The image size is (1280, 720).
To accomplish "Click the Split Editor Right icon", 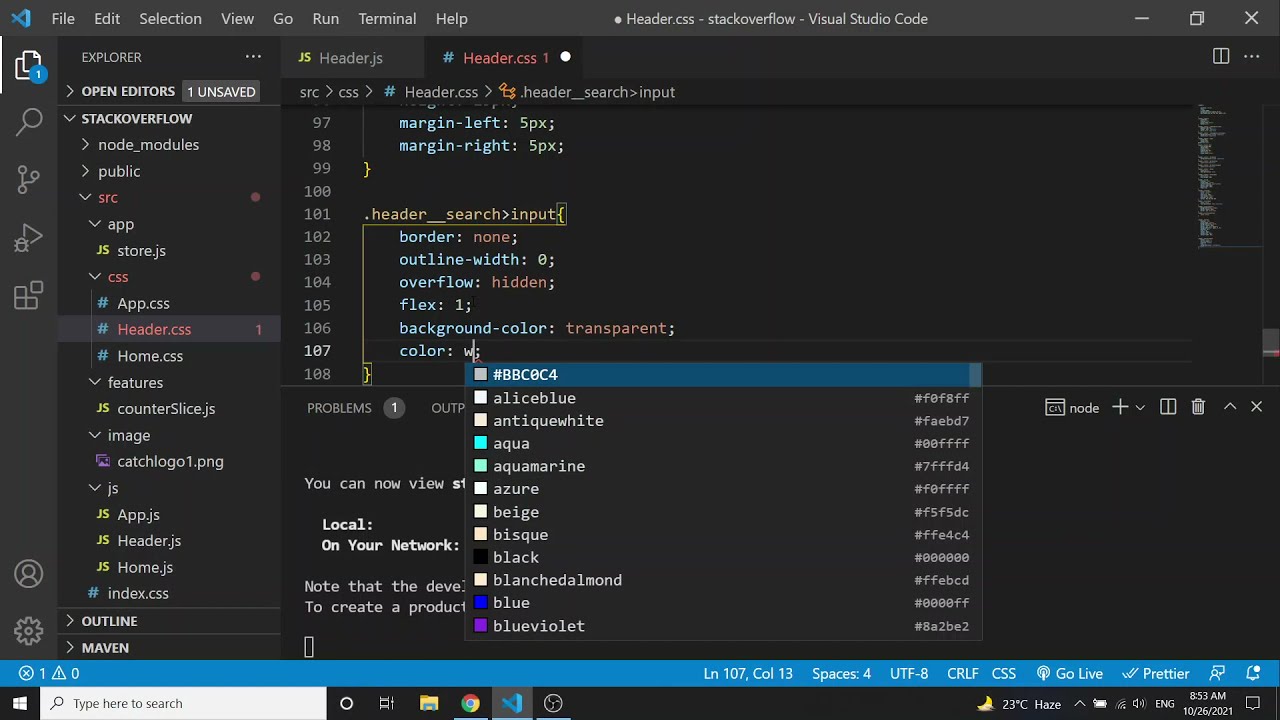I will (x=1221, y=57).
